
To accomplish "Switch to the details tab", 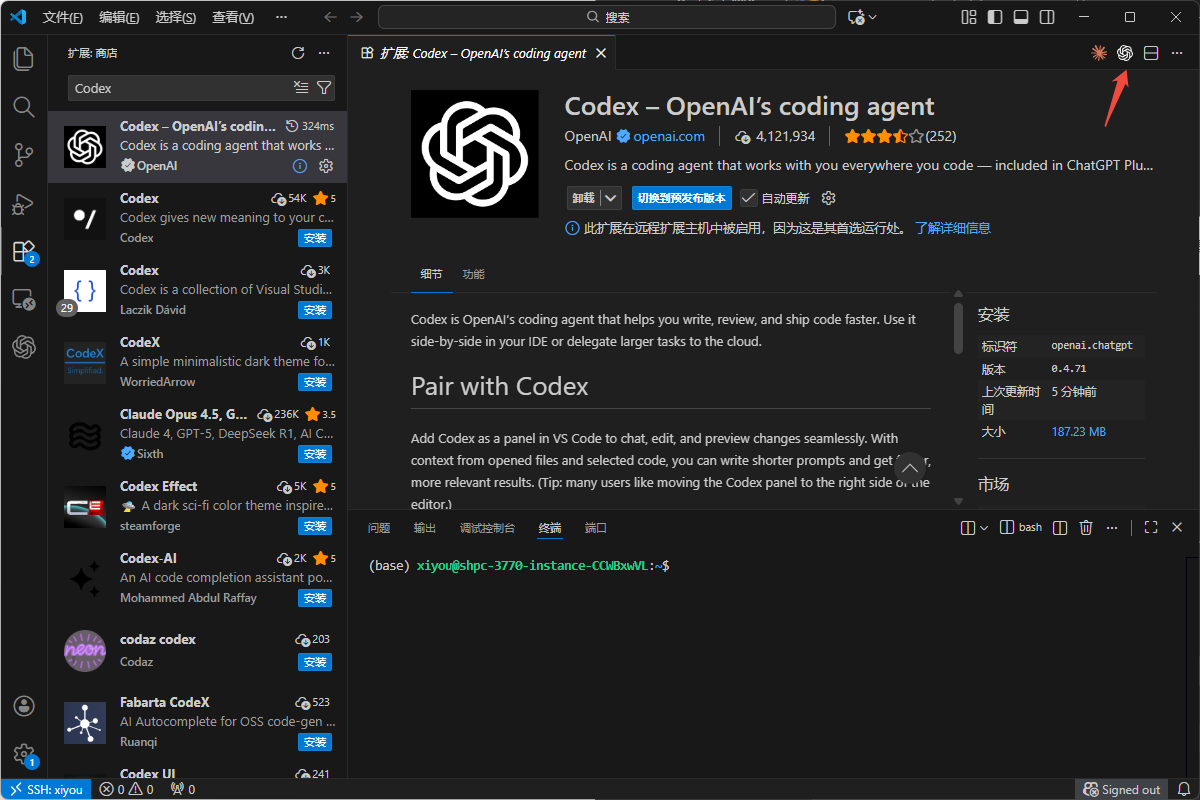I will point(432,274).
